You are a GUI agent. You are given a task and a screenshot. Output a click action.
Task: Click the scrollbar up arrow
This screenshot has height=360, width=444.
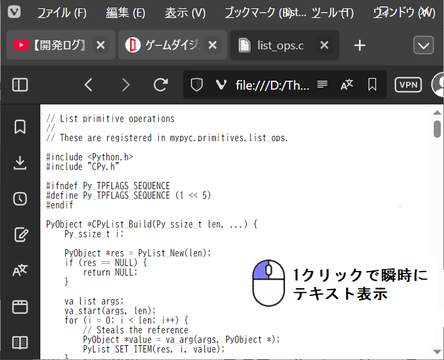437,113
